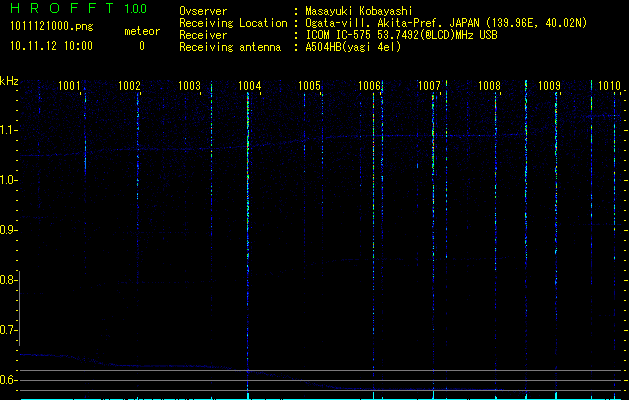Select the date stamp 10.11.12 10:00
629x400 pixels.
[x=51, y=46]
